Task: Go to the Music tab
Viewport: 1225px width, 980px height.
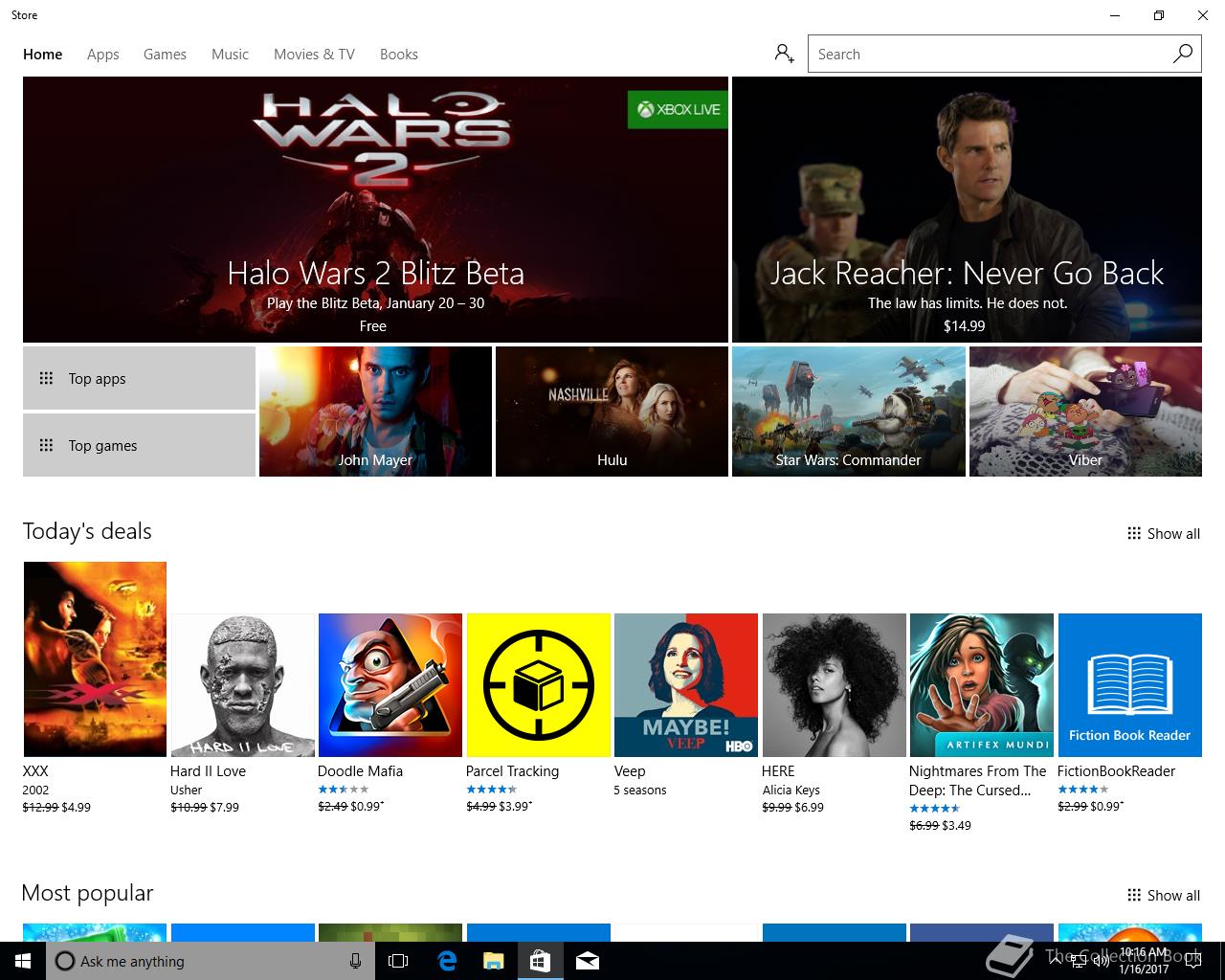Action: tap(230, 55)
